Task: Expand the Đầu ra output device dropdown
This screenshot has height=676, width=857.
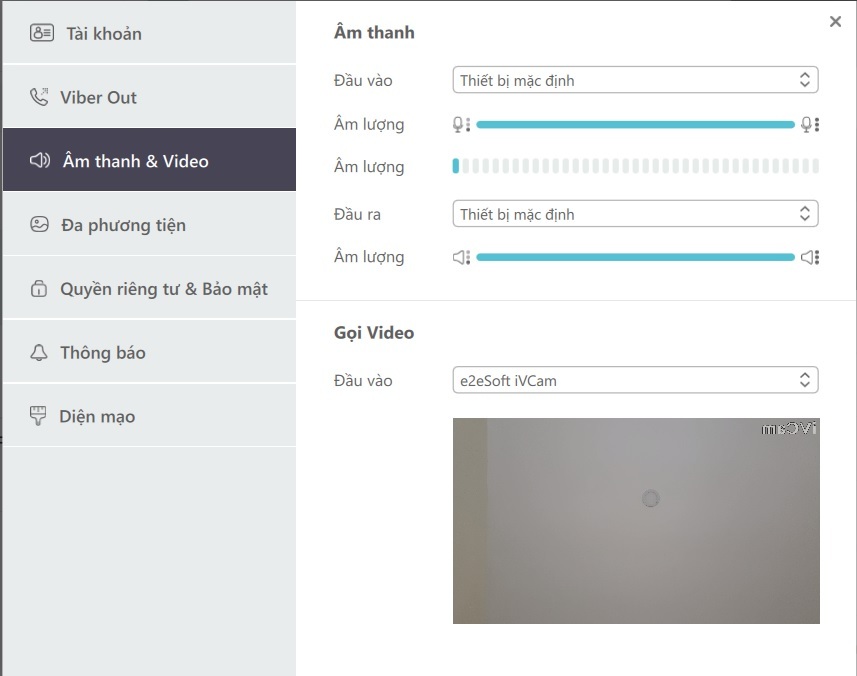Action: [635, 214]
